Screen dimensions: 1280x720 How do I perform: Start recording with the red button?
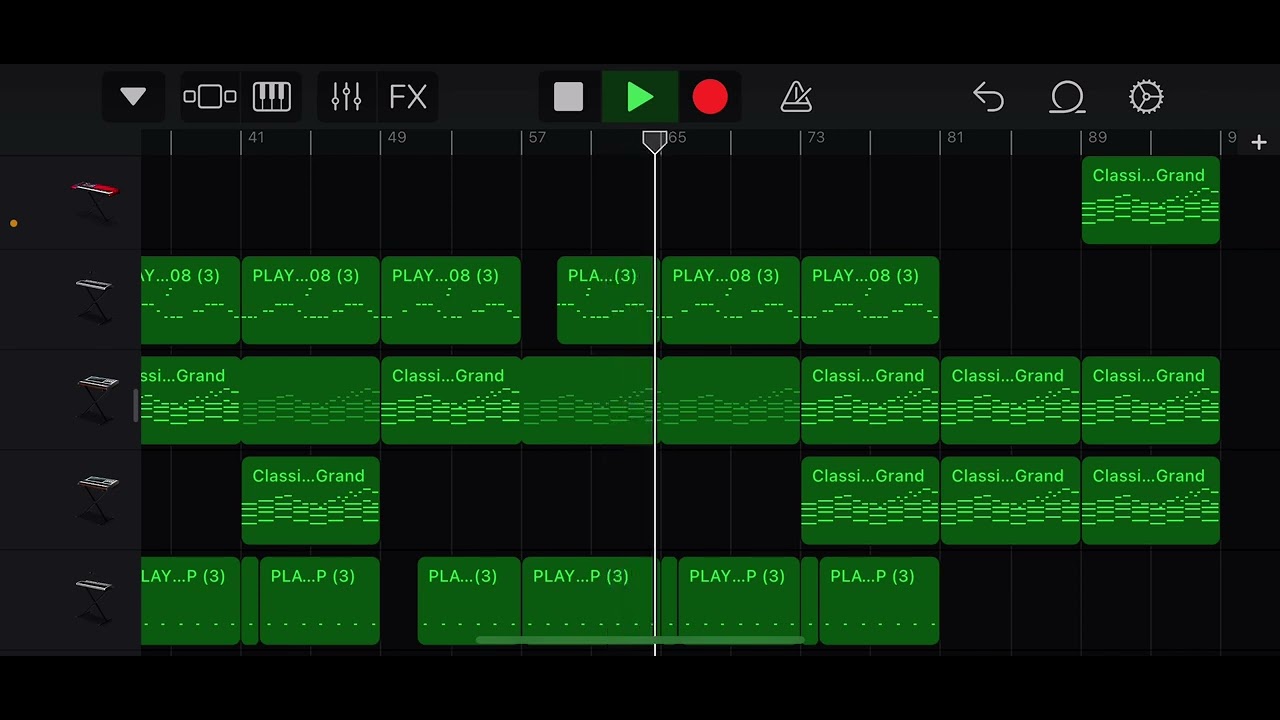click(x=710, y=97)
